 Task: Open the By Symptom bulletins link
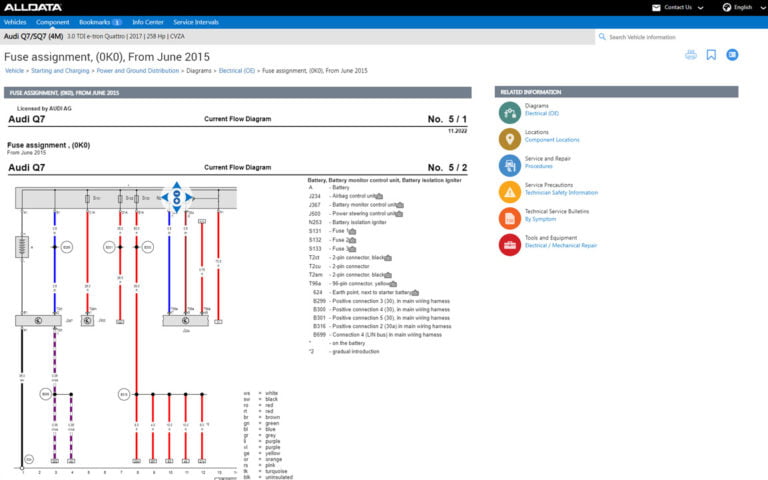(x=540, y=219)
